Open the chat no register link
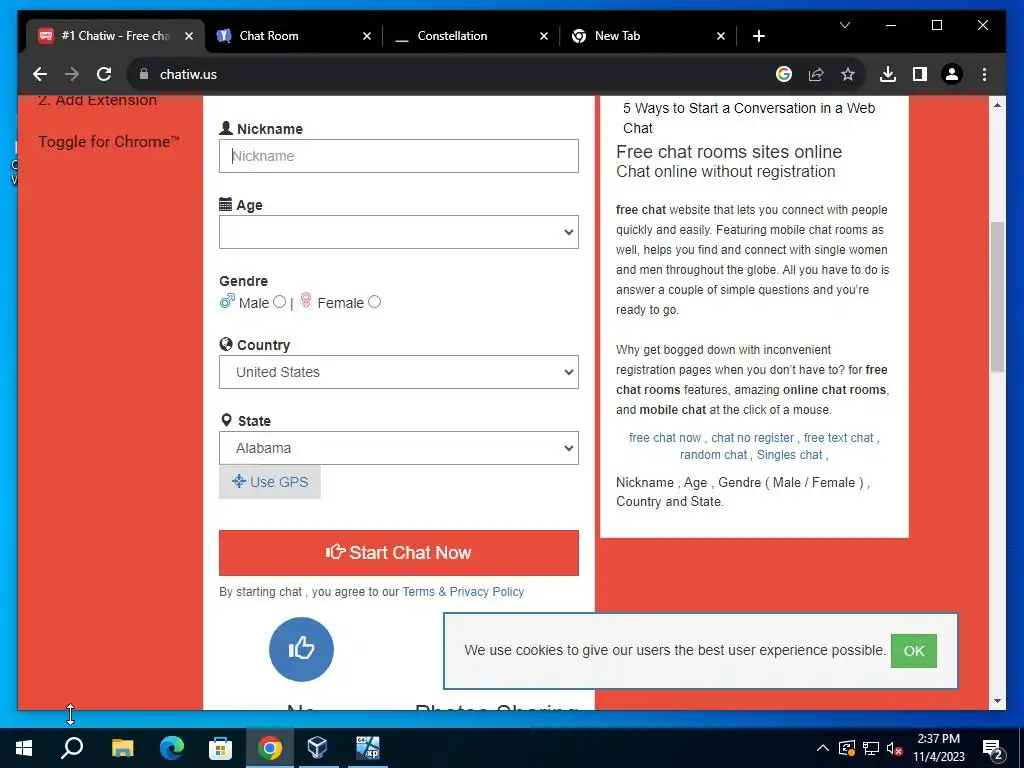This screenshot has width=1024, height=768. pyautogui.click(x=752, y=438)
